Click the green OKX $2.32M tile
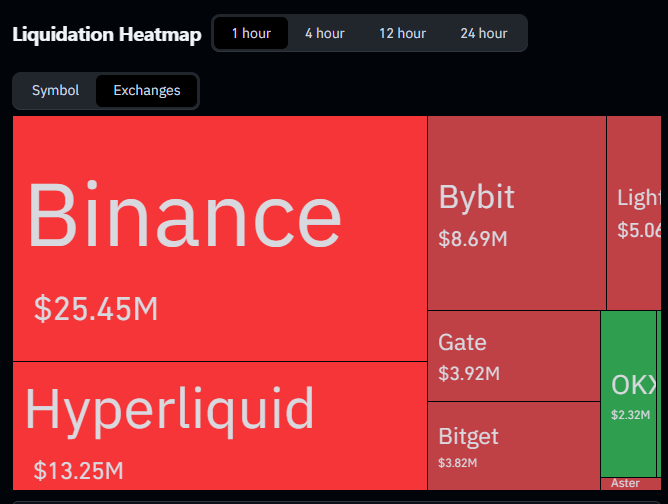Viewport: 668px width, 504px height. [x=628, y=394]
